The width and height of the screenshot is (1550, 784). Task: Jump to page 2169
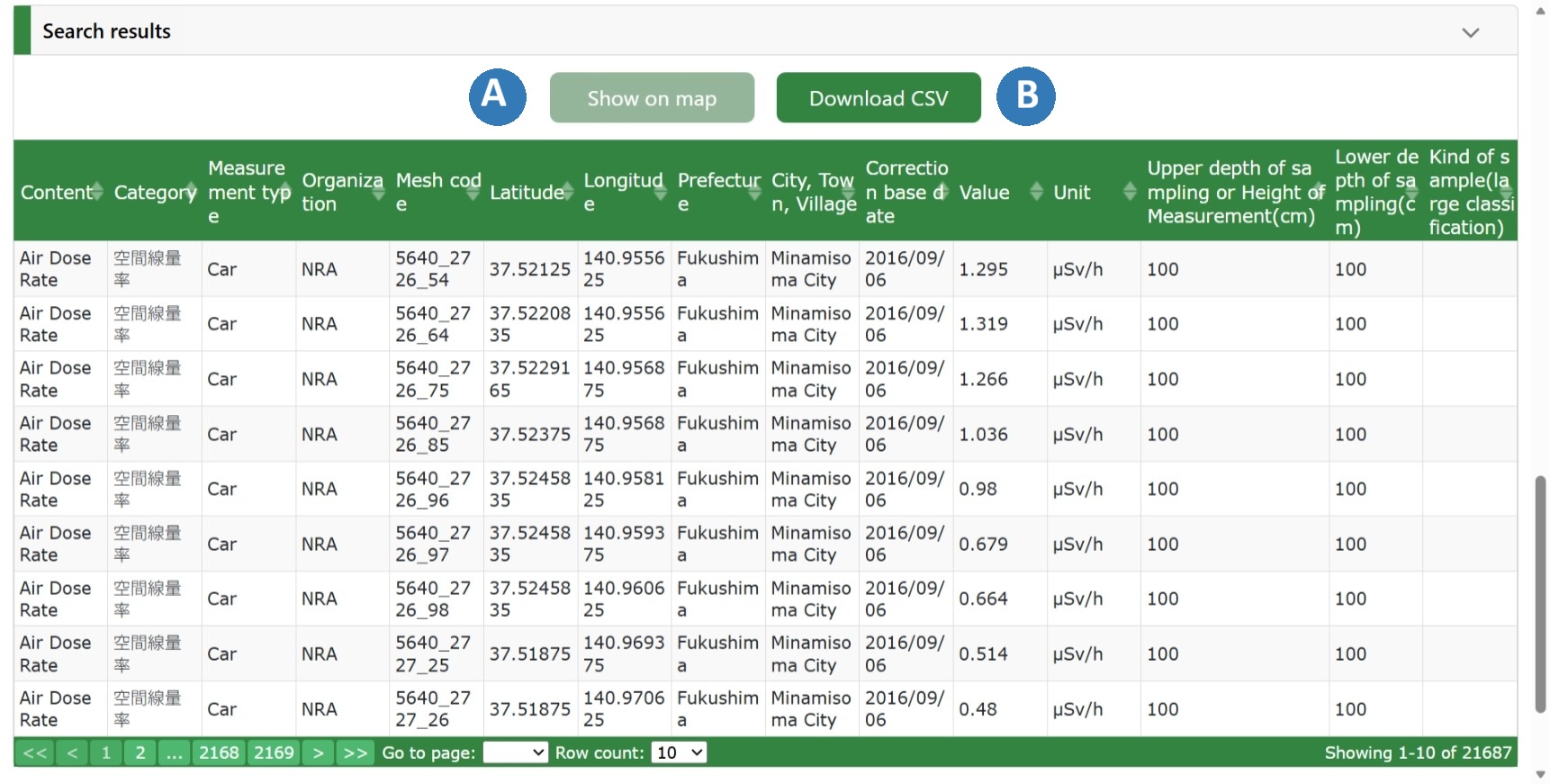[x=274, y=752]
